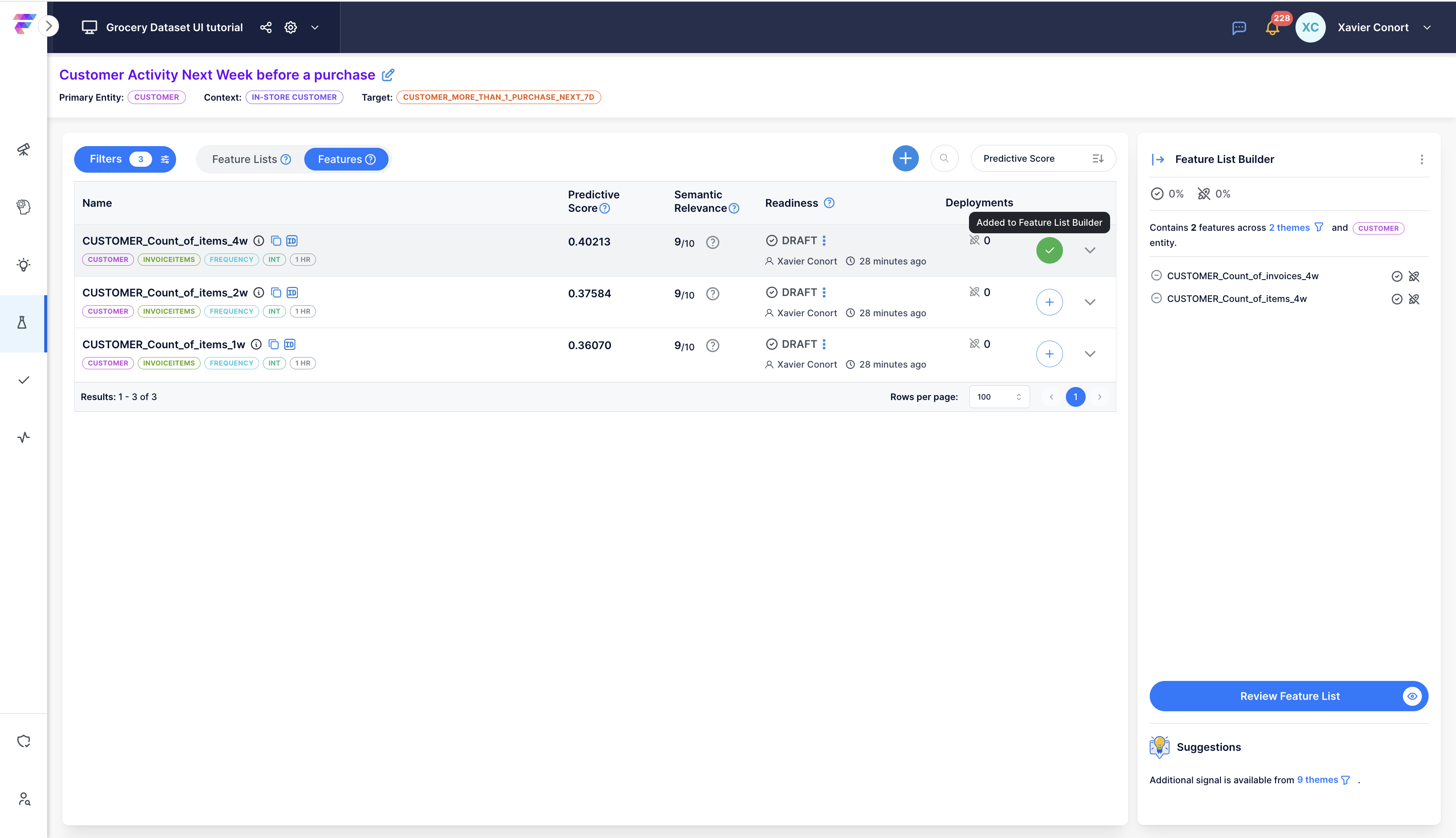Open the checkmark icon in sidebar
Image resolution: width=1456 pixels, height=838 pixels.
click(24, 380)
